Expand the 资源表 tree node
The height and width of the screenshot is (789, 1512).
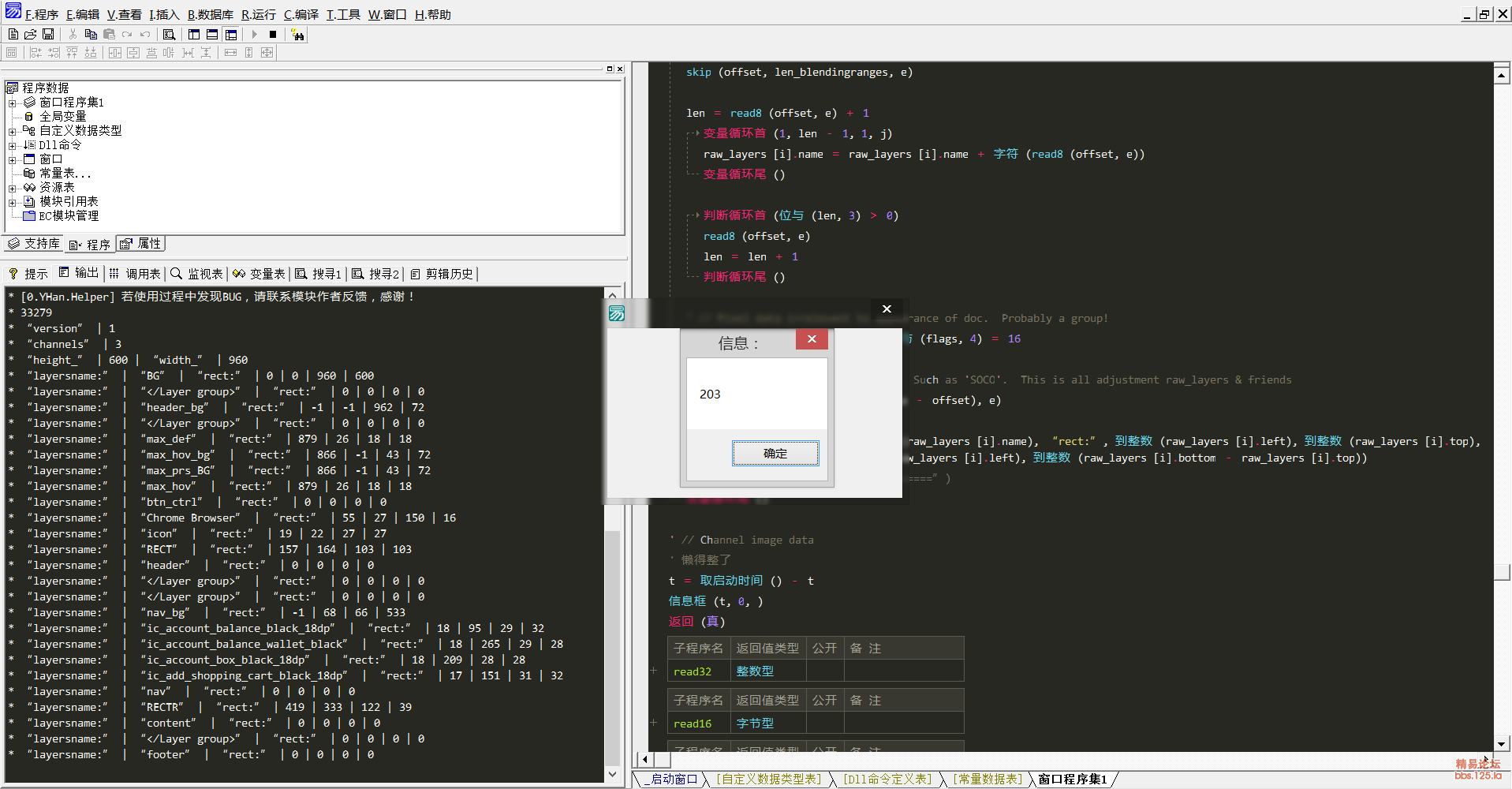(12, 188)
